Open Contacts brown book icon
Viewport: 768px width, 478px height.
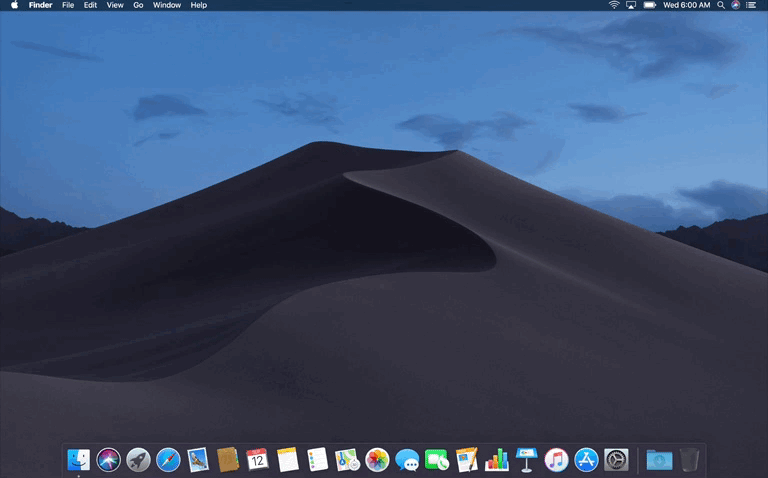tap(228, 460)
